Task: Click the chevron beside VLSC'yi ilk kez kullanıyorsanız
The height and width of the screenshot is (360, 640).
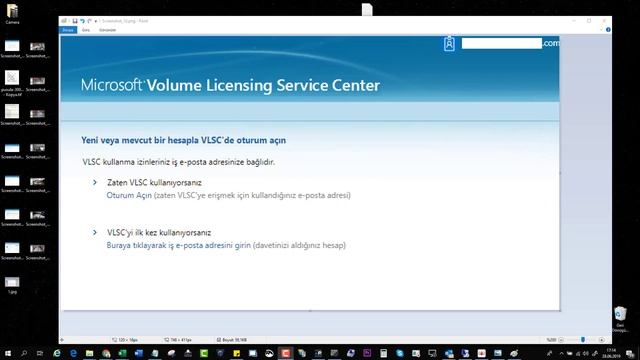Action: (95, 232)
